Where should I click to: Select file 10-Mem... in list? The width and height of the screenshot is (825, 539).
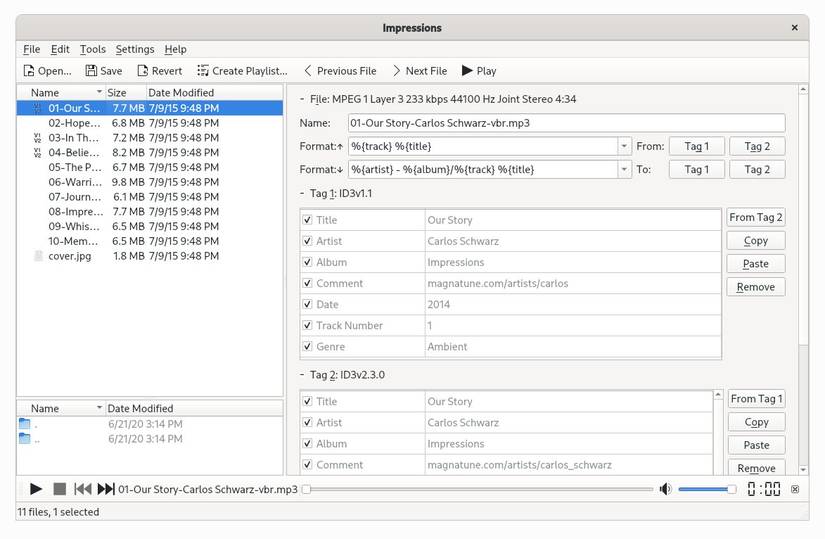pos(150,241)
